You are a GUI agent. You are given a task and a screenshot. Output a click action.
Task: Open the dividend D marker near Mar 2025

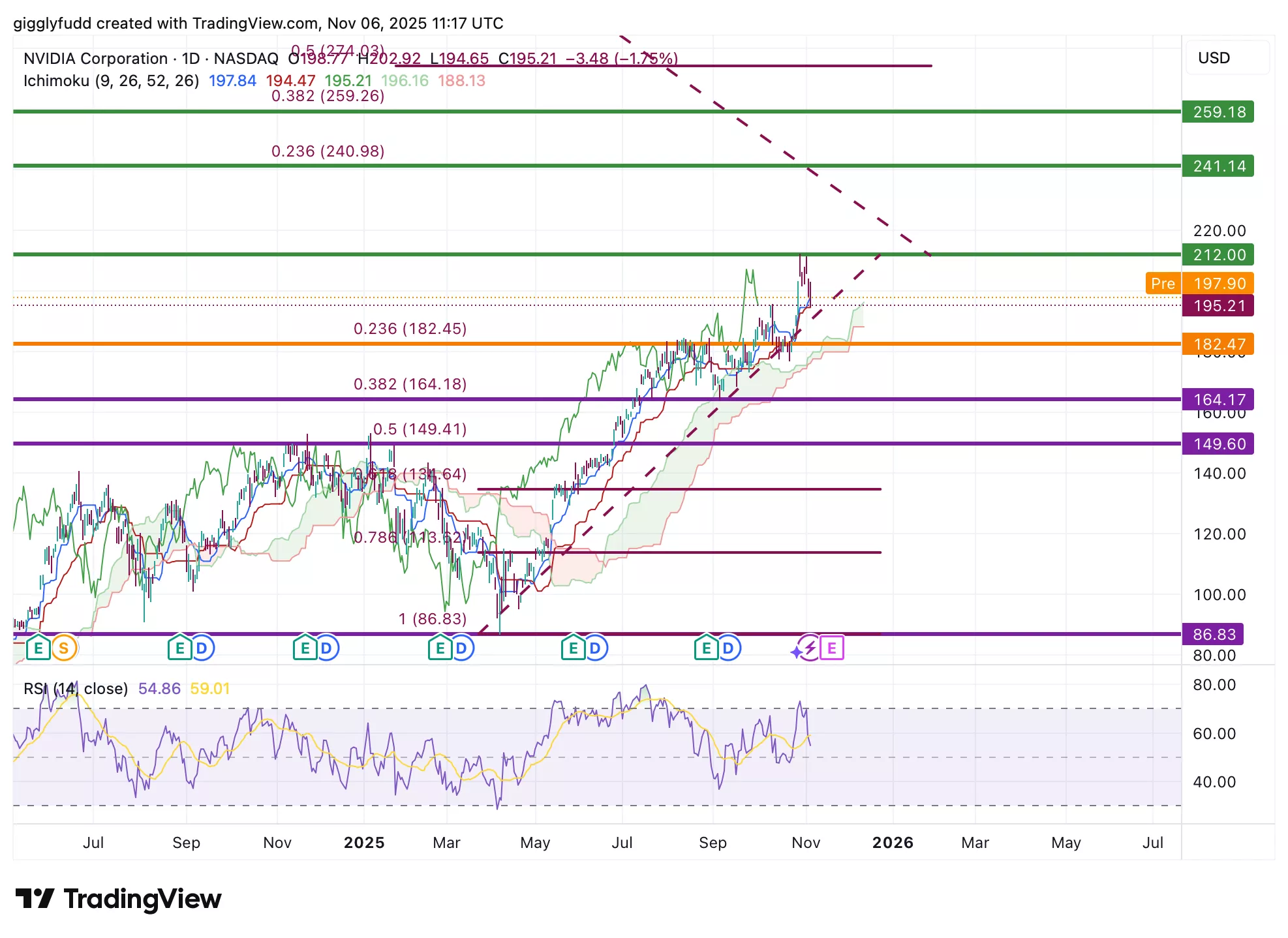(x=461, y=648)
